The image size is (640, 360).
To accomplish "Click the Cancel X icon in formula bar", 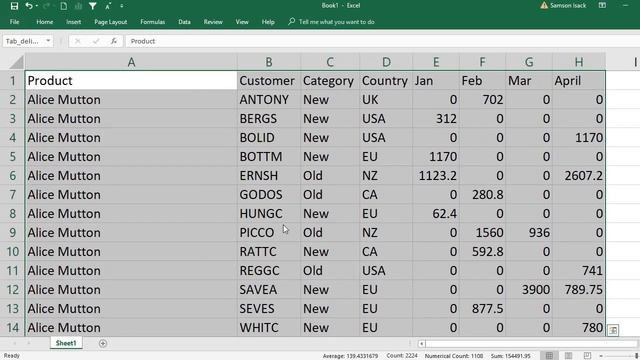I will pyautogui.click(x=78, y=41).
